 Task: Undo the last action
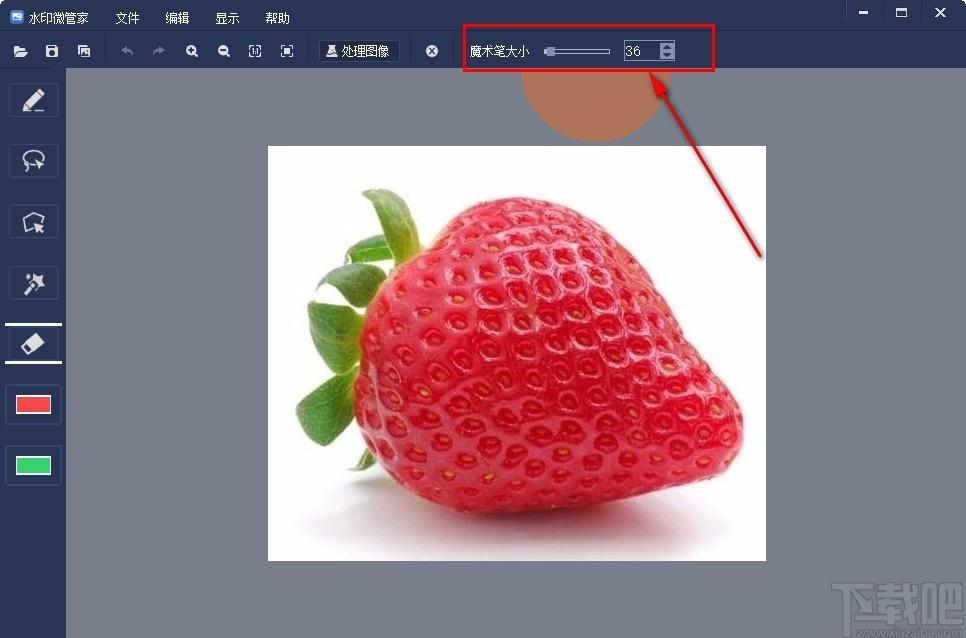[x=127, y=51]
